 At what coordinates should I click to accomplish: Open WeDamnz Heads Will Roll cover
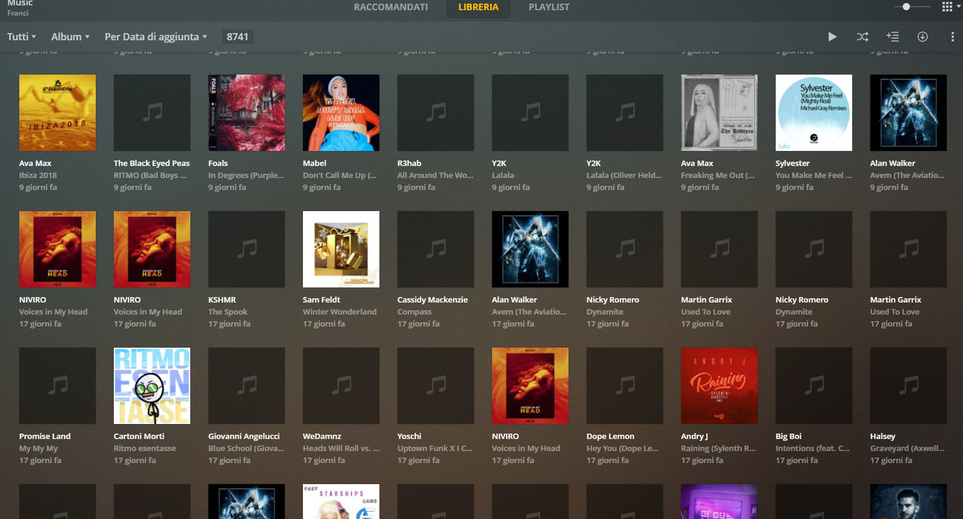[x=341, y=385]
